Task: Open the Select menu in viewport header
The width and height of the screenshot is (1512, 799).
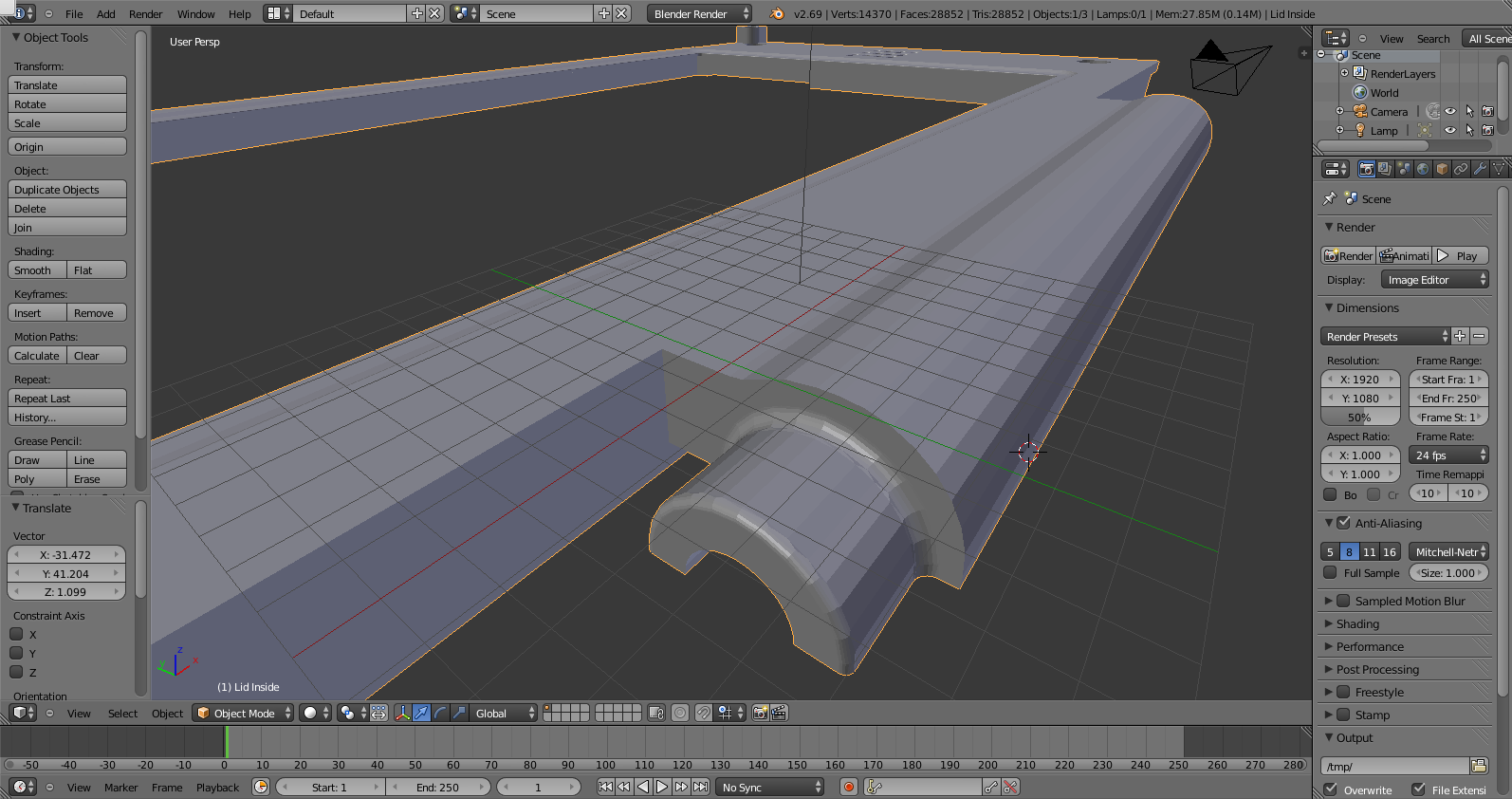Action: pyautogui.click(x=122, y=714)
